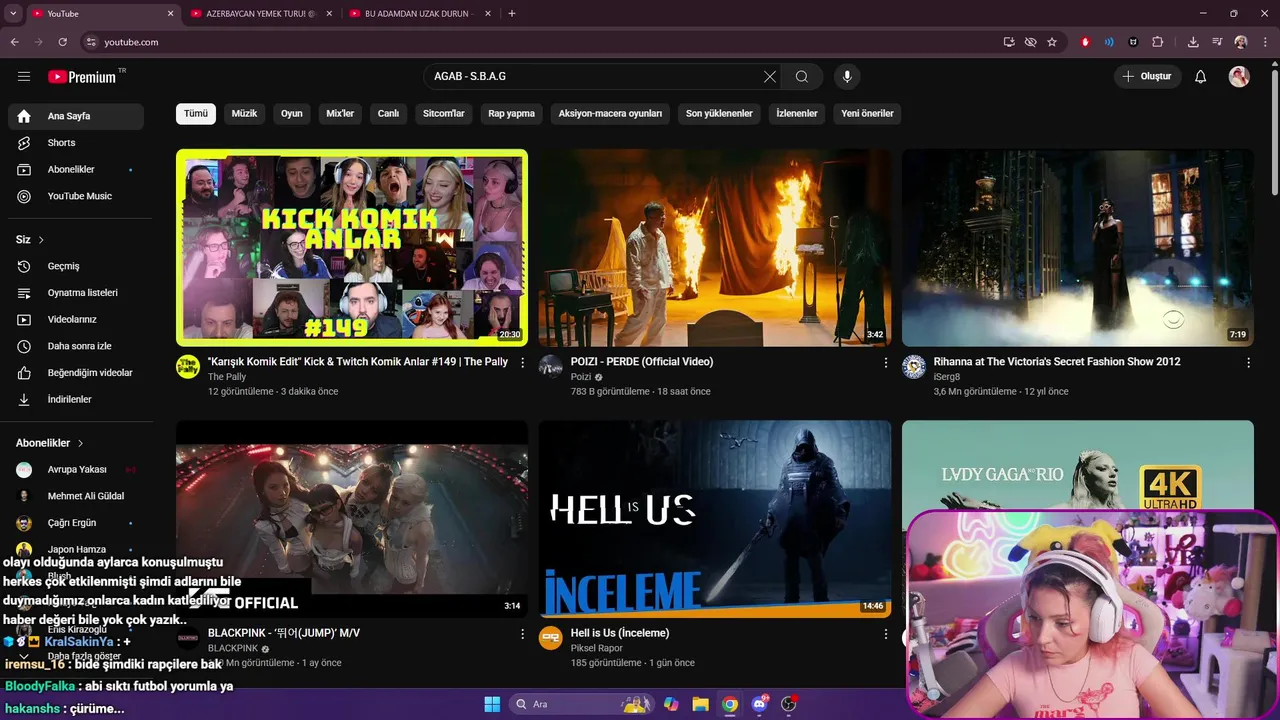Select the Müzik filter chip
1280x720 pixels.
pyautogui.click(x=244, y=113)
